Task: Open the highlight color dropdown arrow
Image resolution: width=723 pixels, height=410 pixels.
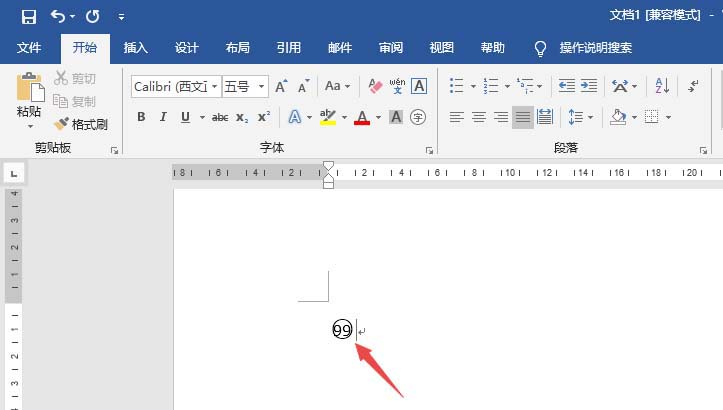Action: pyautogui.click(x=344, y=118)
